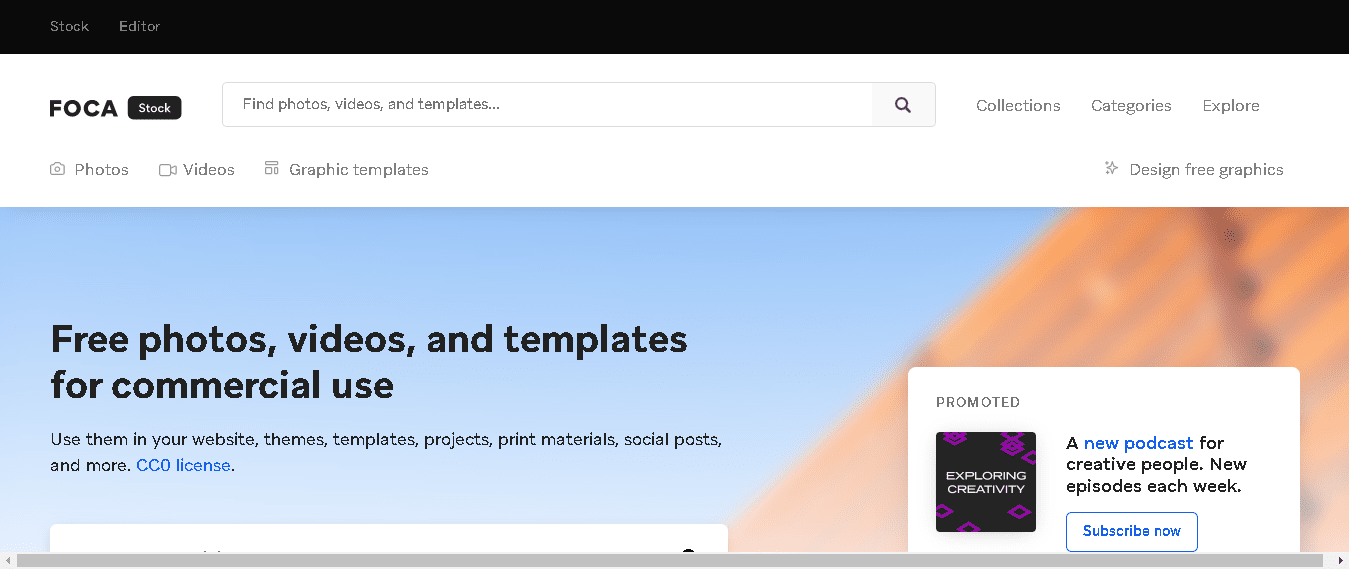Click the camera icon beside Photos
Viewport: 1349px width, 569px height.
58,170
